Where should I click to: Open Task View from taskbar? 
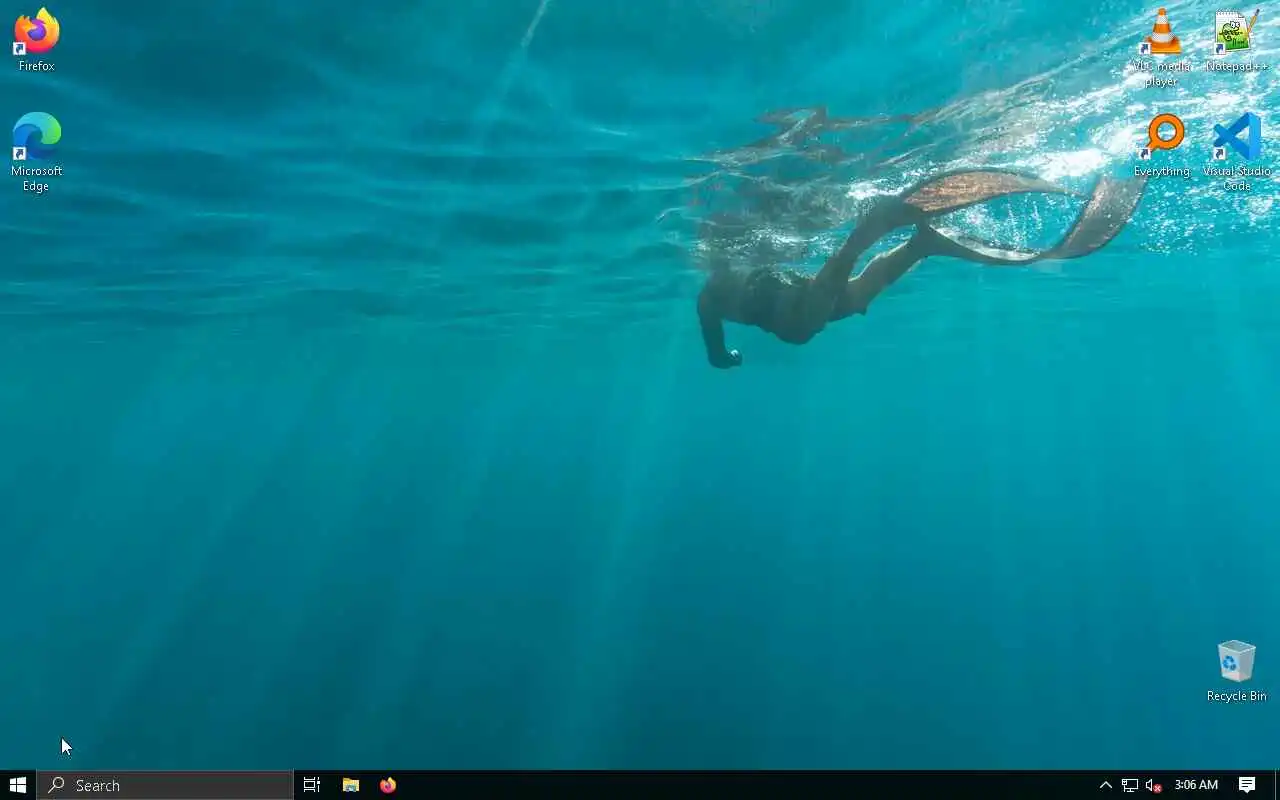(x=312, y=785)
